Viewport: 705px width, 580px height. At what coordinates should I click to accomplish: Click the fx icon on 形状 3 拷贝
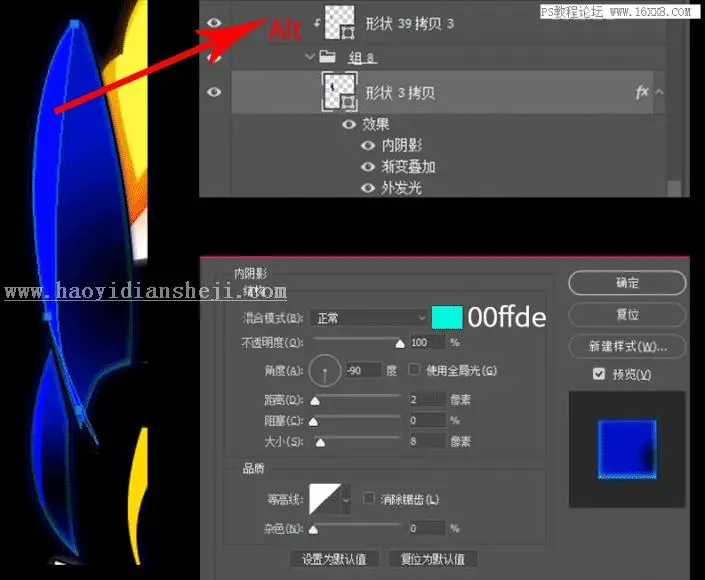642,92
